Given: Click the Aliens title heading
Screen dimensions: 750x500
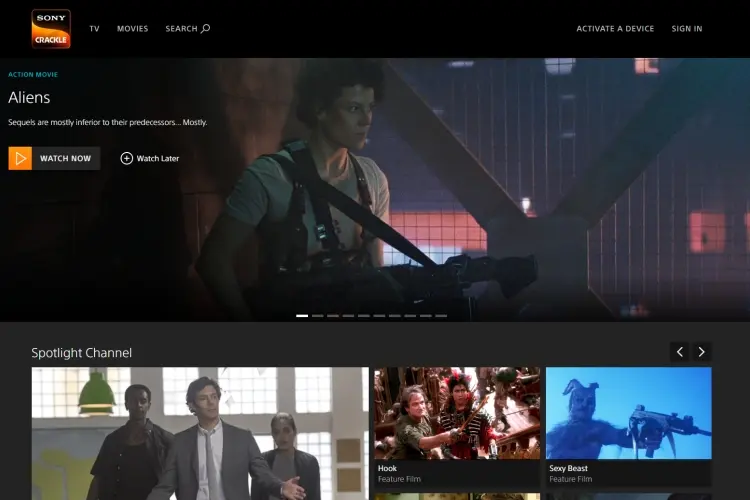Looking at the screenshot, I should (x=29, y=98).
